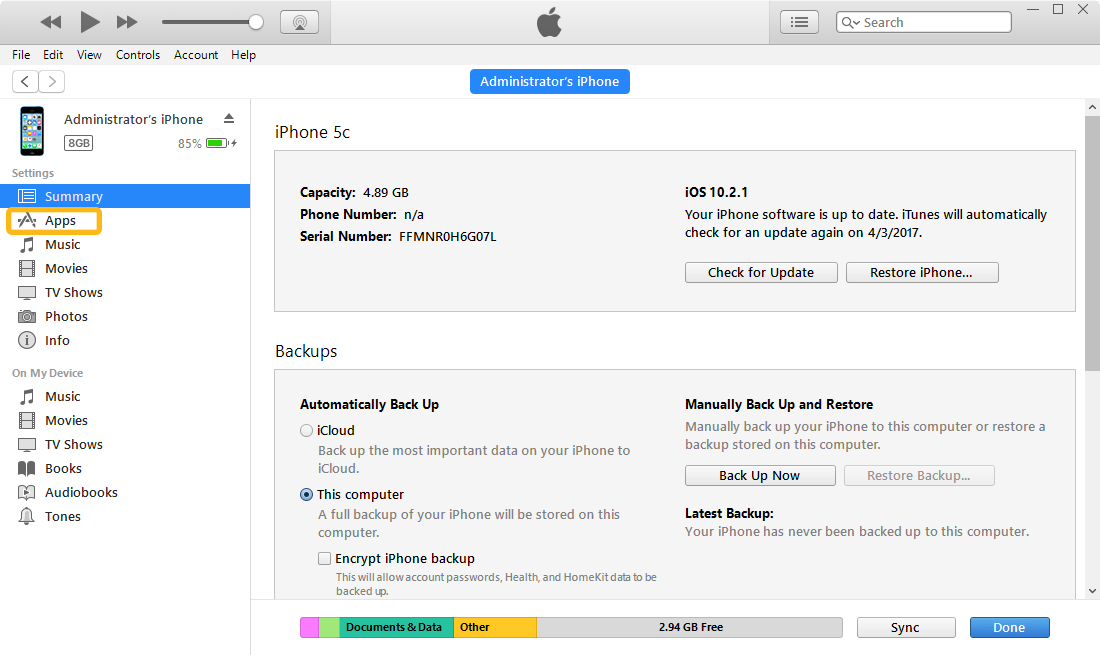Click the Check for Update button

pos(761,272)
